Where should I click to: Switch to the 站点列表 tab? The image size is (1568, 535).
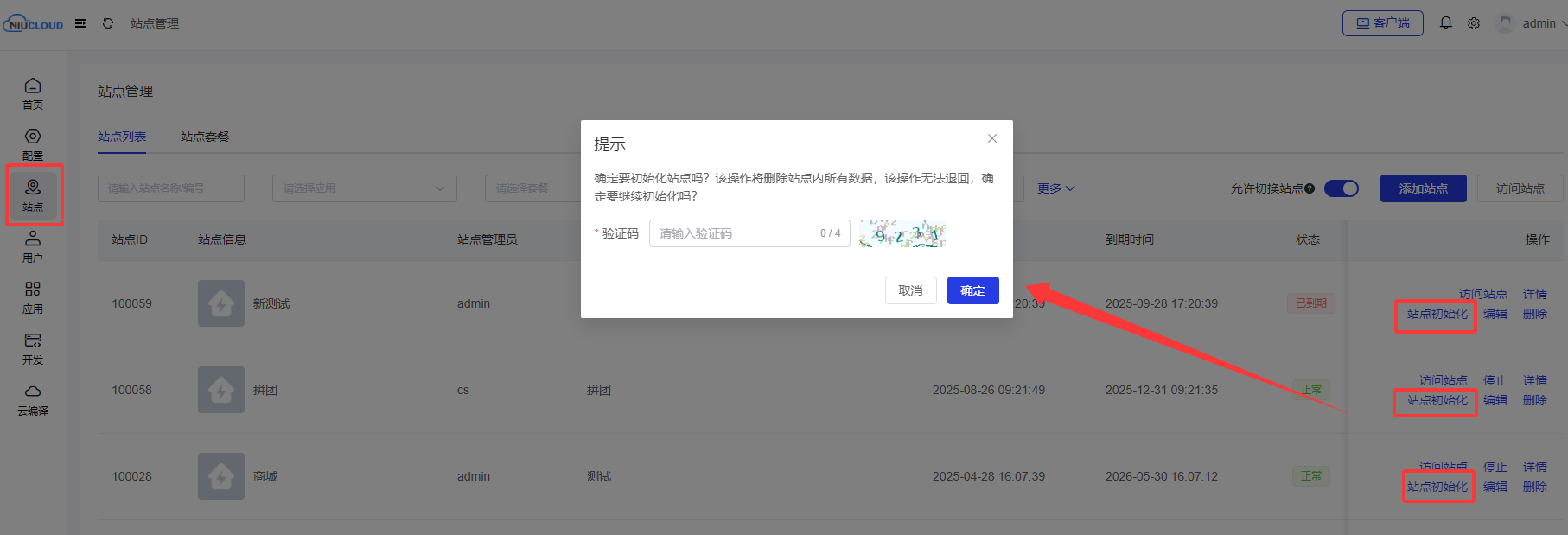tap(122, 137)
